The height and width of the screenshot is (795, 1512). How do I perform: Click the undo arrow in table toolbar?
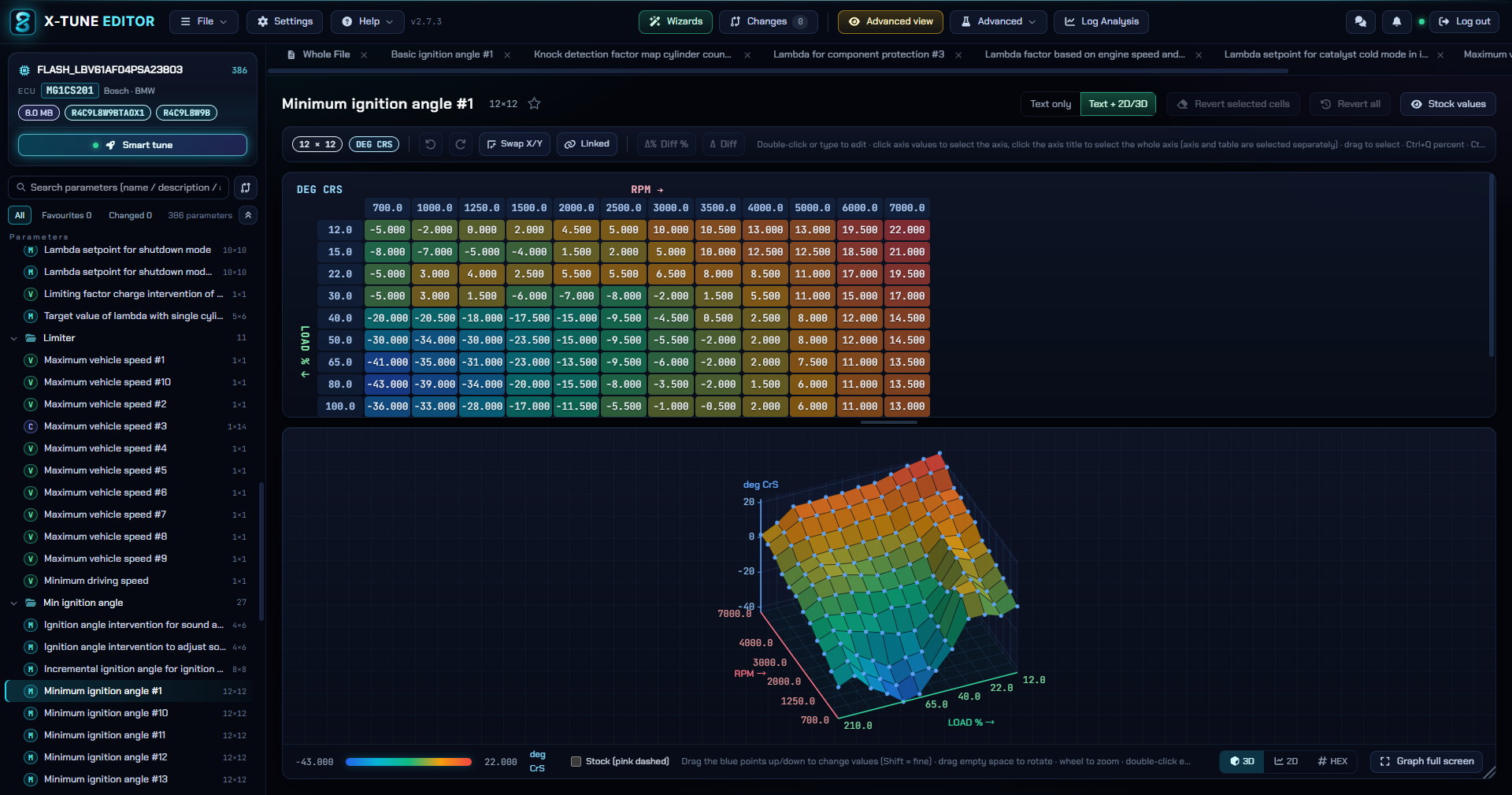pyautogui.click(x=430, y=144)
